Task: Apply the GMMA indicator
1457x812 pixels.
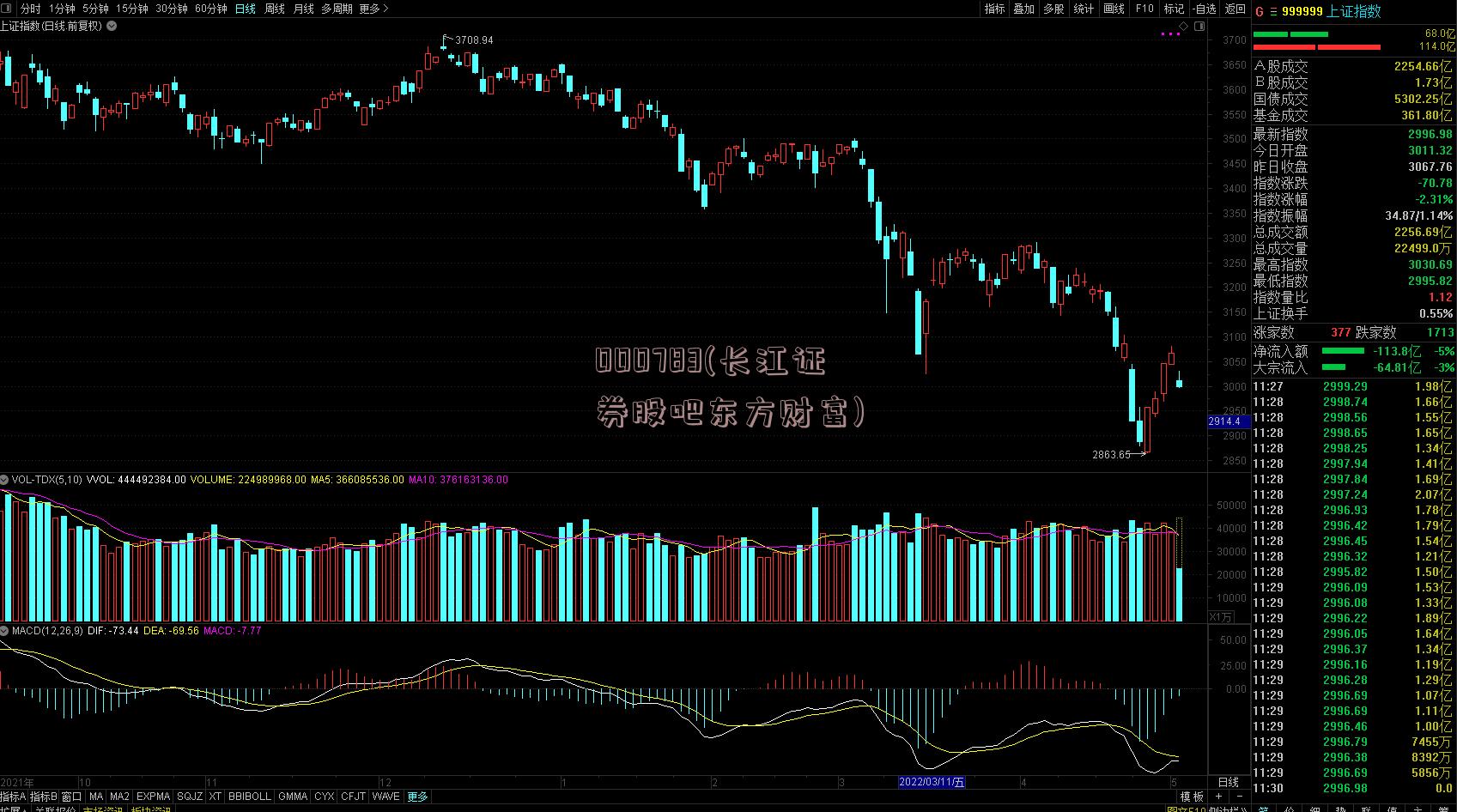Action: [x=293, y=797]
